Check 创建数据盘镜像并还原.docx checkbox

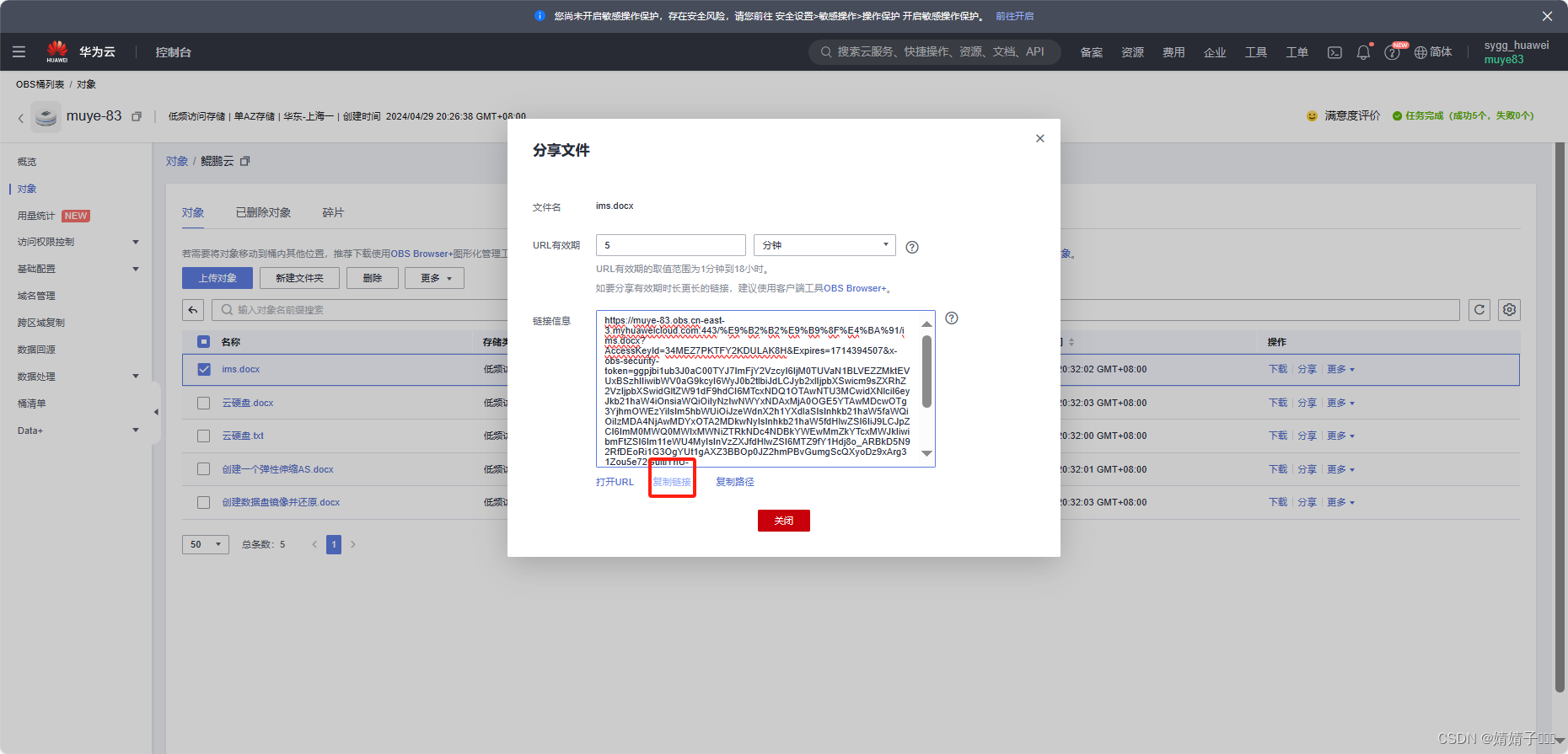tap(203, 502)
